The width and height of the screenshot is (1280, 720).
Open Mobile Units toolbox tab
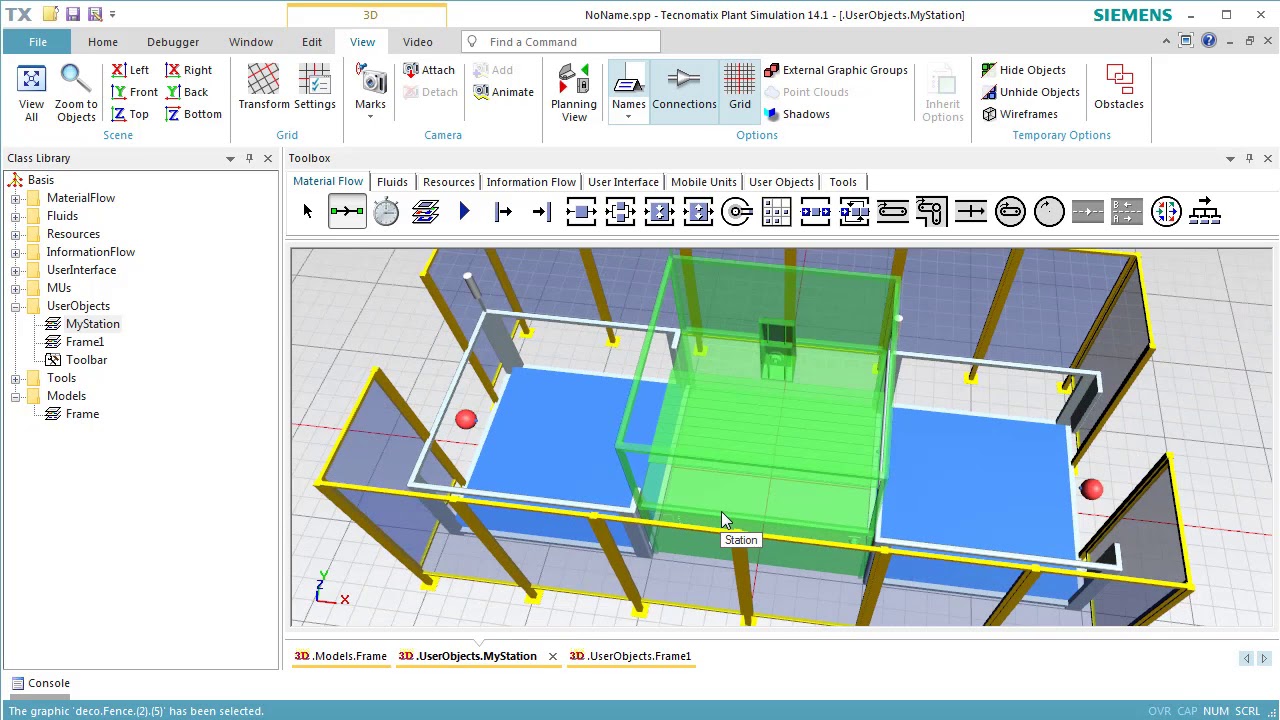tap(704, 182)
